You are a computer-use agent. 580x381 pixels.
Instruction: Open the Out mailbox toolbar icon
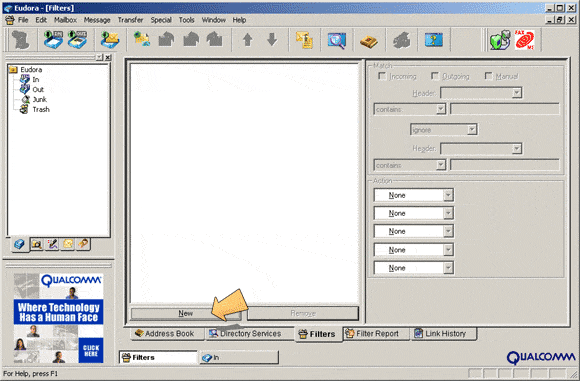[77, 40]
